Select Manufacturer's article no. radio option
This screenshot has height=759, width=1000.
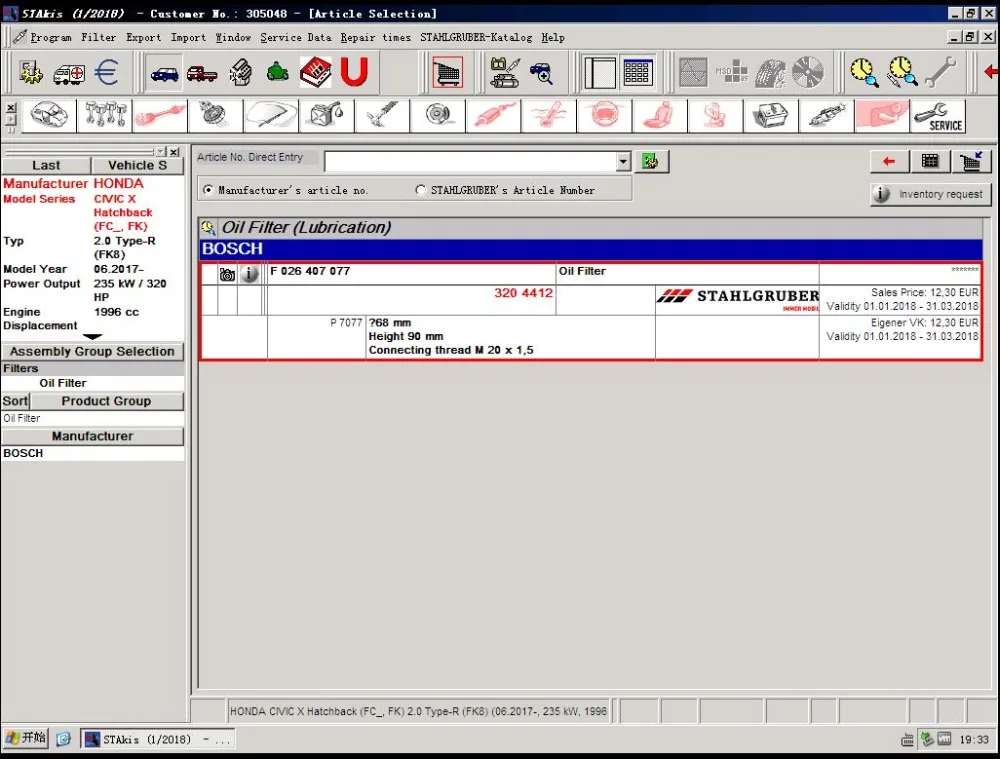pos(209,190)
